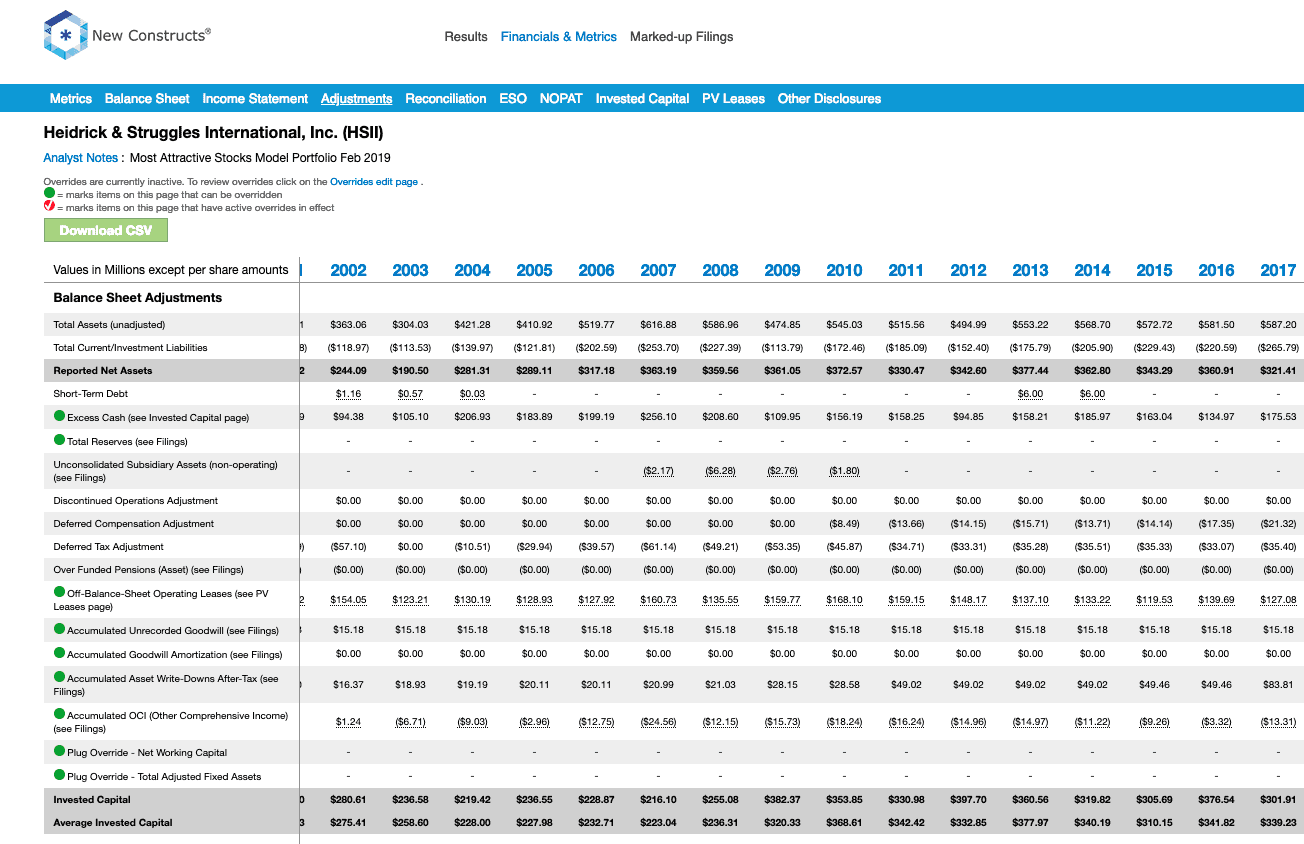This screenshot has height=844, width=1304.
Task: Click the Download CSV button
Action: [x=106, y=230]
